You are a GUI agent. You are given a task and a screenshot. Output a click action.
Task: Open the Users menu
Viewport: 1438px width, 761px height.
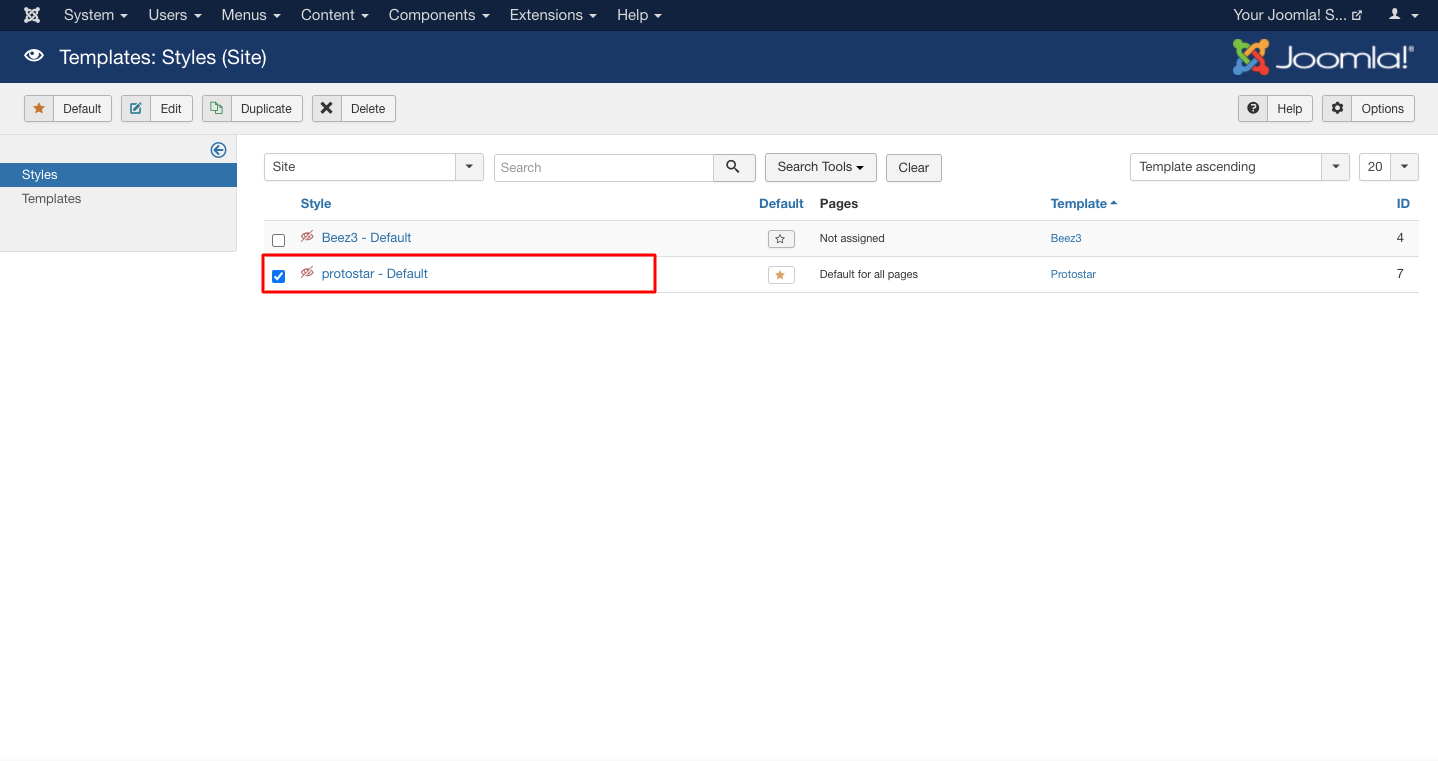coord(175,15)
